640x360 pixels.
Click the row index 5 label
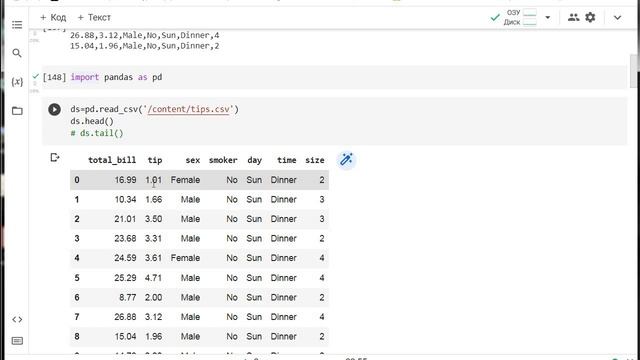(77, 278)
